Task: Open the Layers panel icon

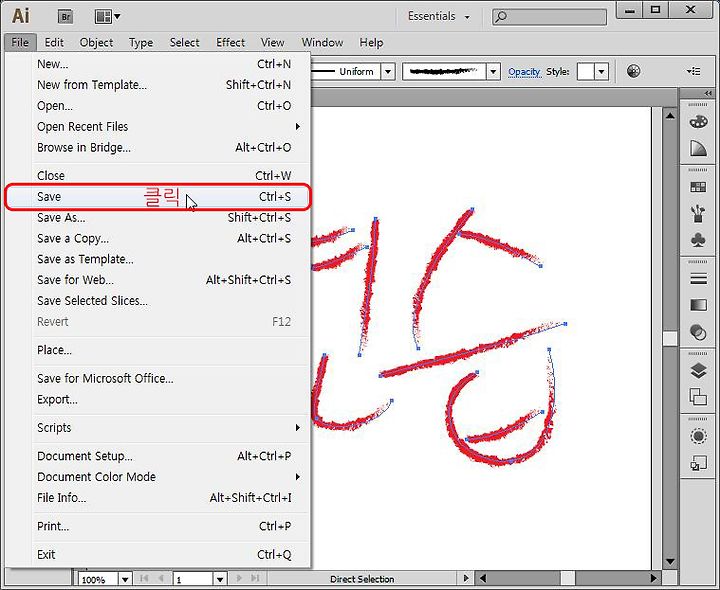Action: [x=698, y=371]
